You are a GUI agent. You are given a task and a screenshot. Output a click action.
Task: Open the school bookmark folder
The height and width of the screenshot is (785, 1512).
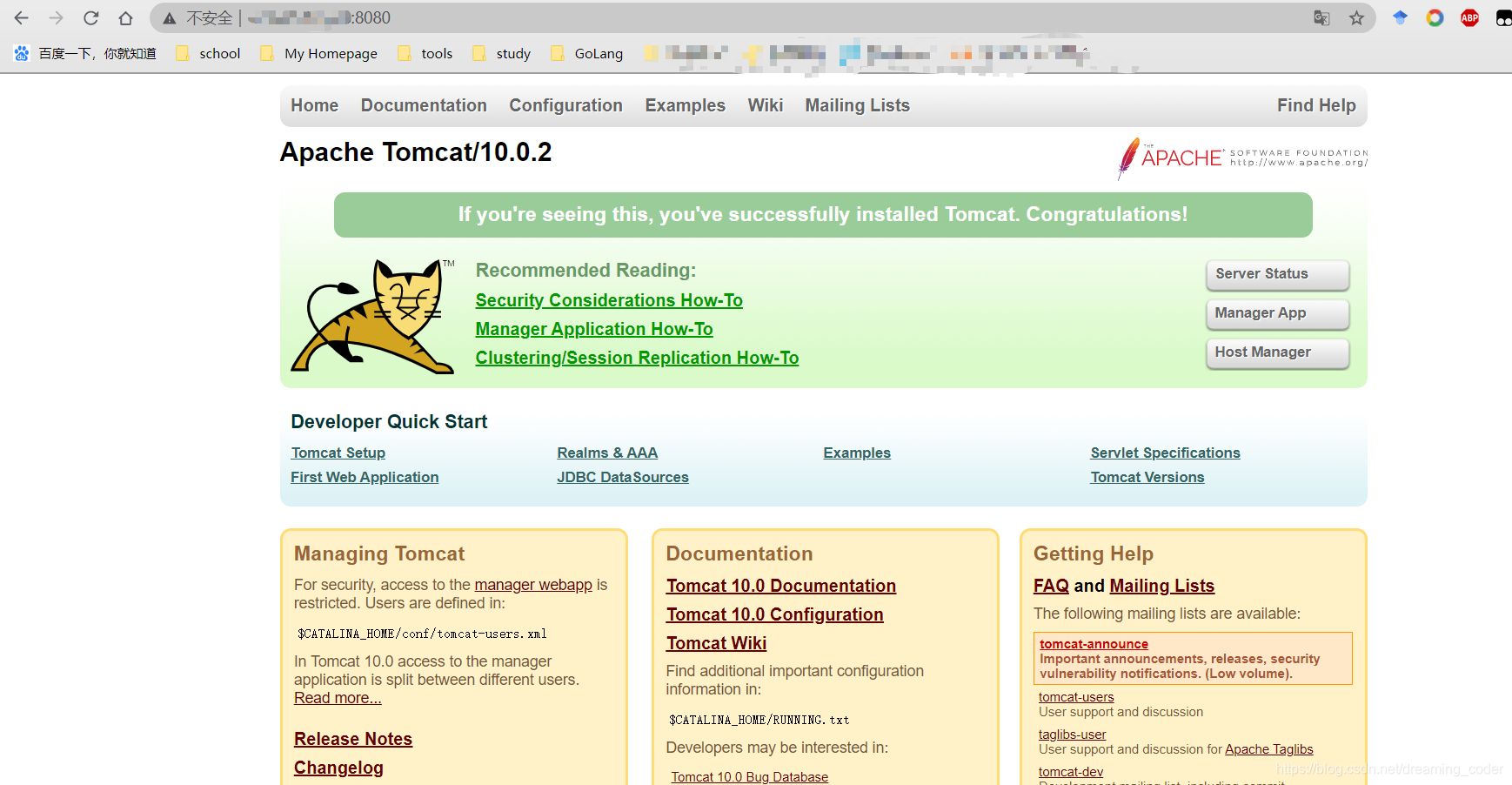tap(207, 53)
